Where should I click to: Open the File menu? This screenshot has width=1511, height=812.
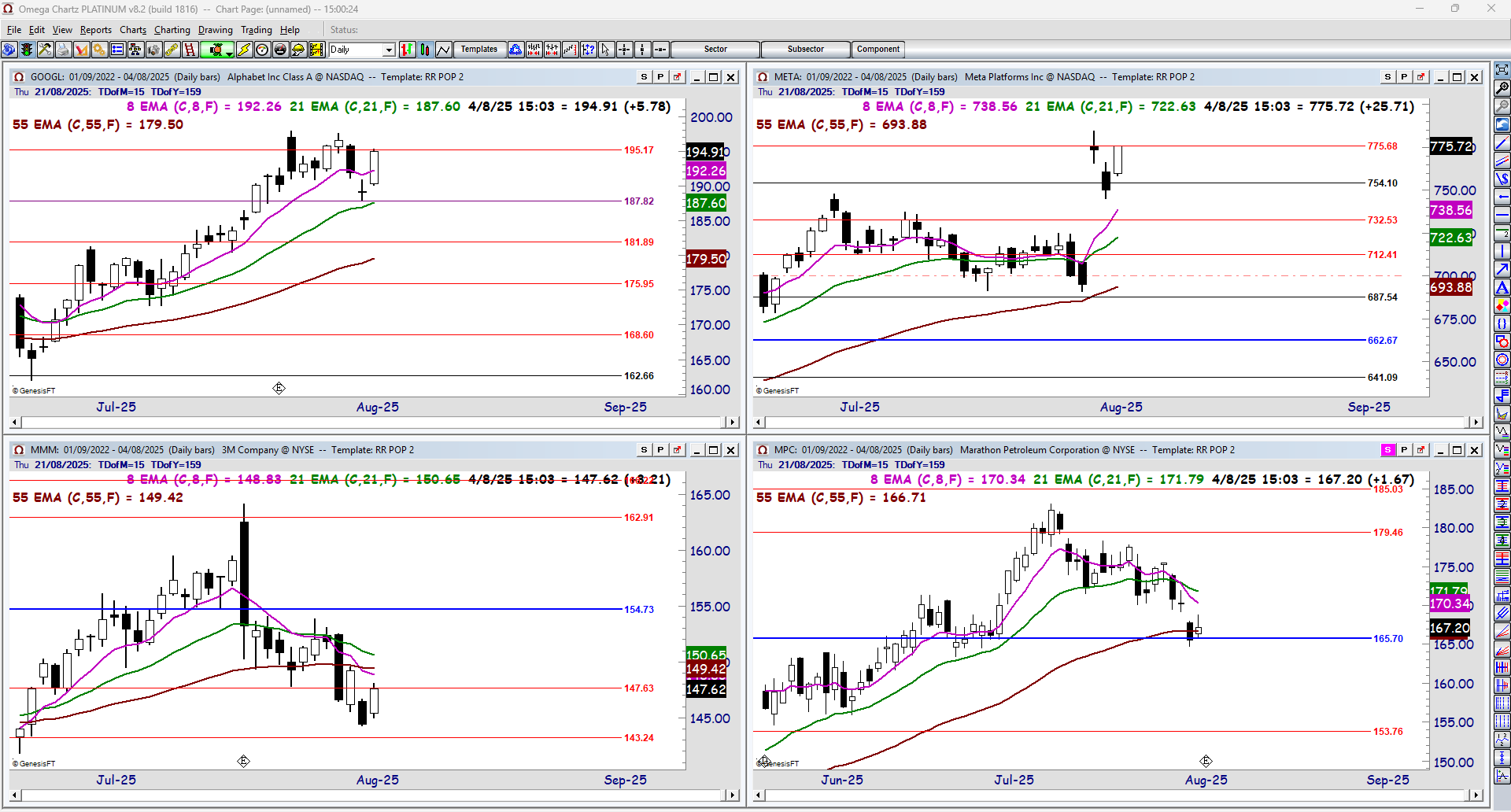click(14, 30)
